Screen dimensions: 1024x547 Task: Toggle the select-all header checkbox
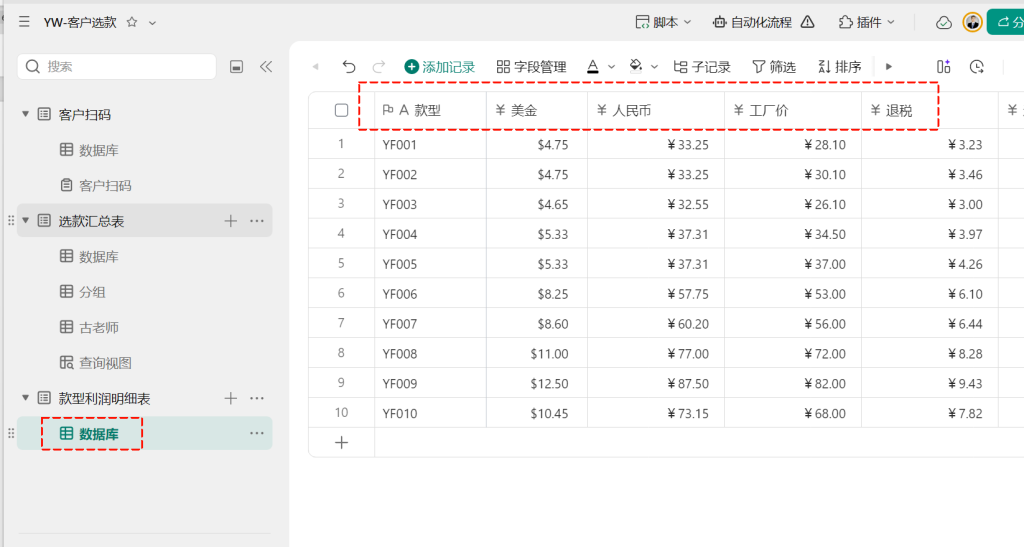pos(342,110)
